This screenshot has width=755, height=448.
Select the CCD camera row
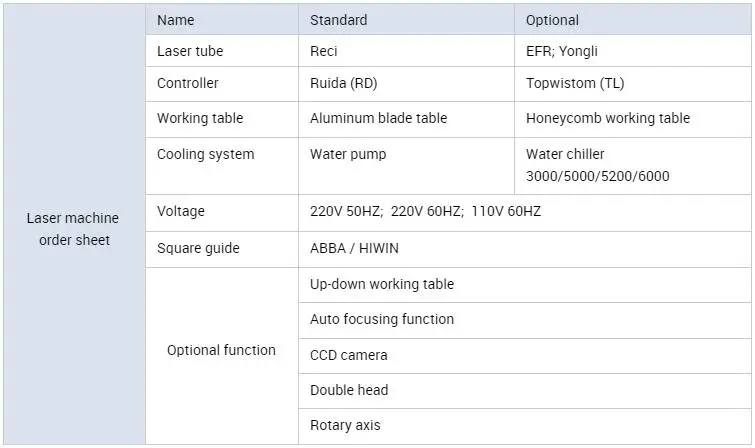(x=348, y=355)
